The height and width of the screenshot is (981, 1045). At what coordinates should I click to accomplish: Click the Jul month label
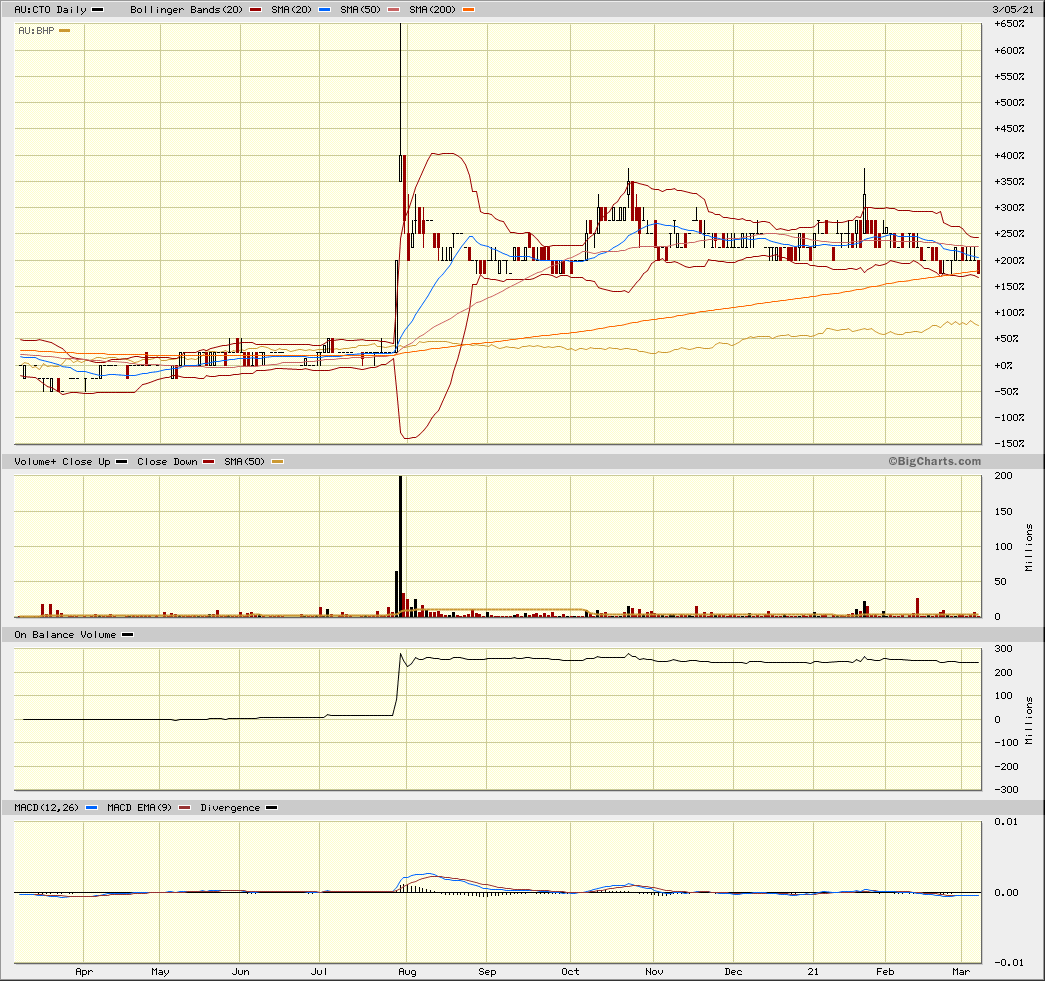click(x=319, y=972)
